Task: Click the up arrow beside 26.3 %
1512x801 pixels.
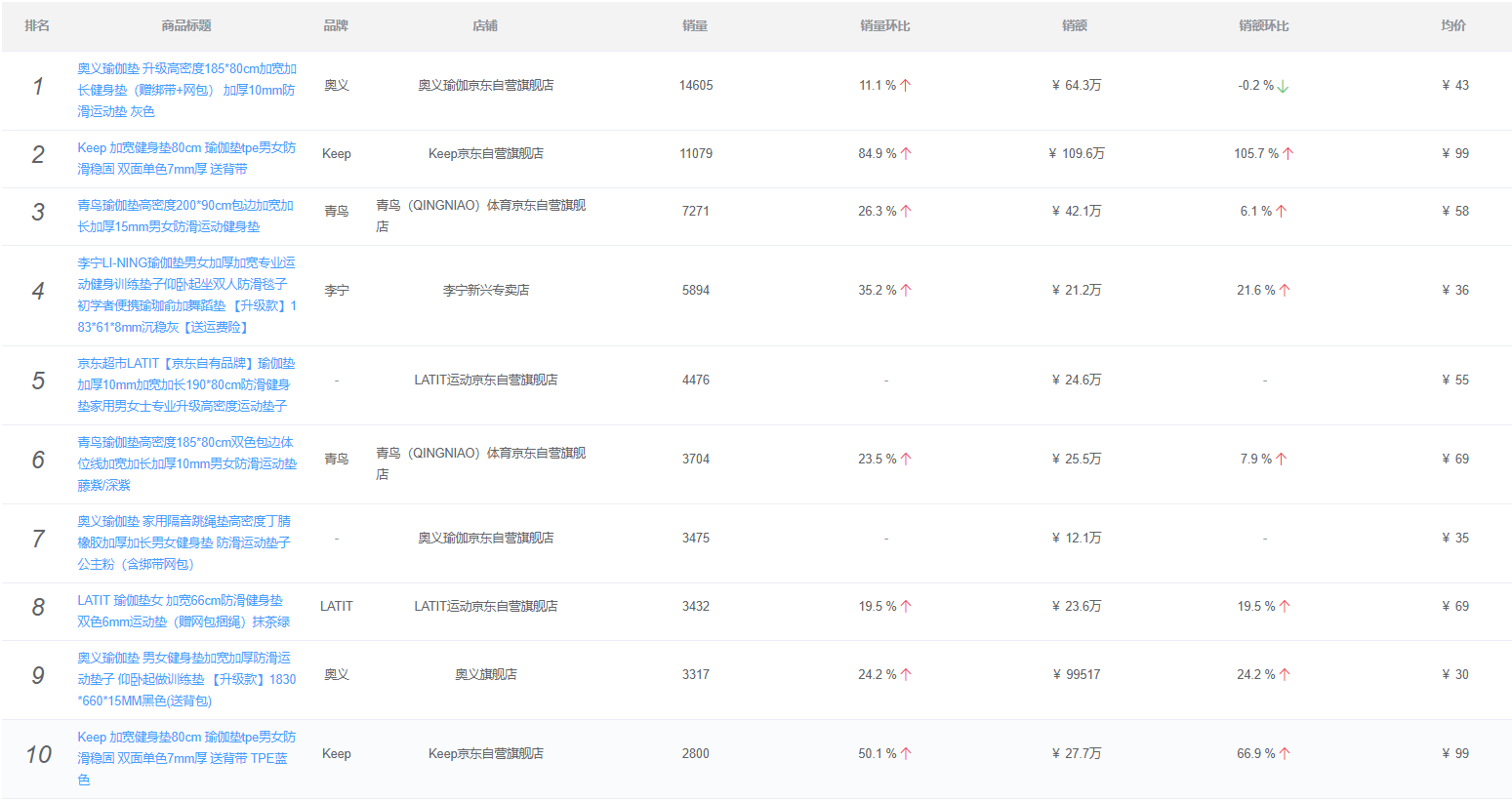Action: click(906, 212)
